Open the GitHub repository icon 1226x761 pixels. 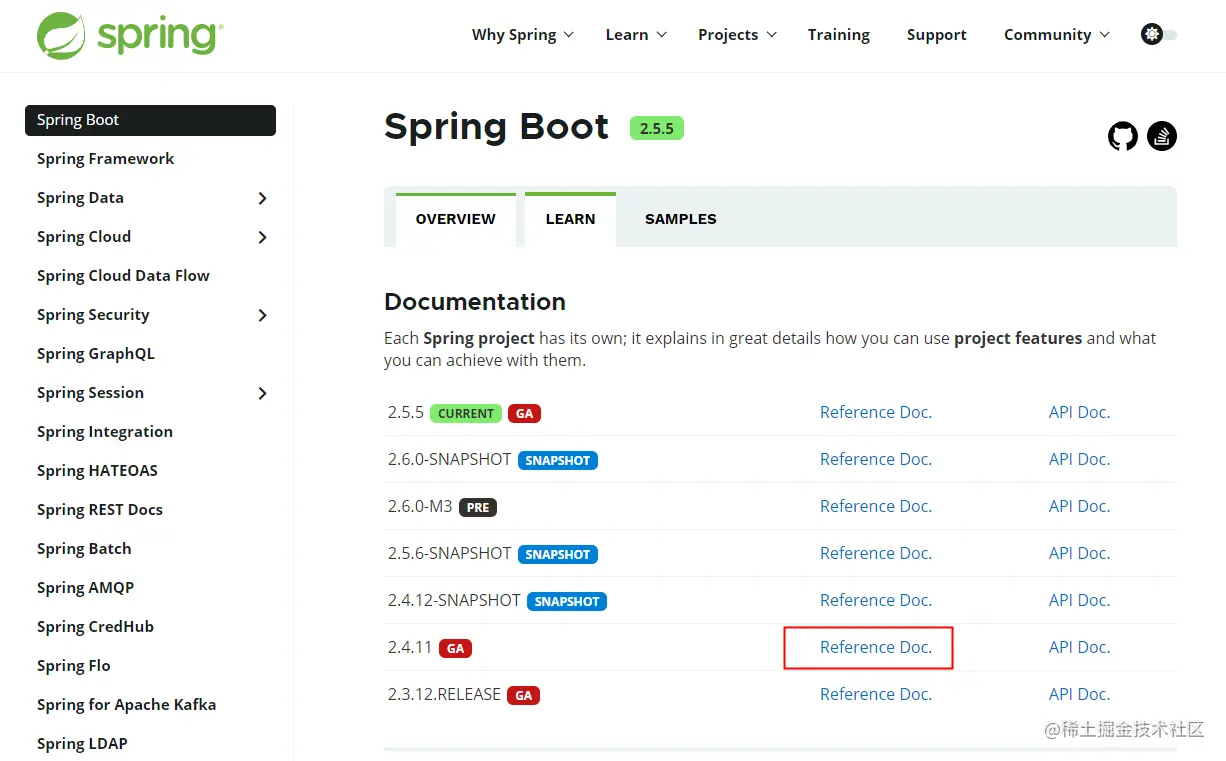pyautogui.click(x=1123, y=136)
